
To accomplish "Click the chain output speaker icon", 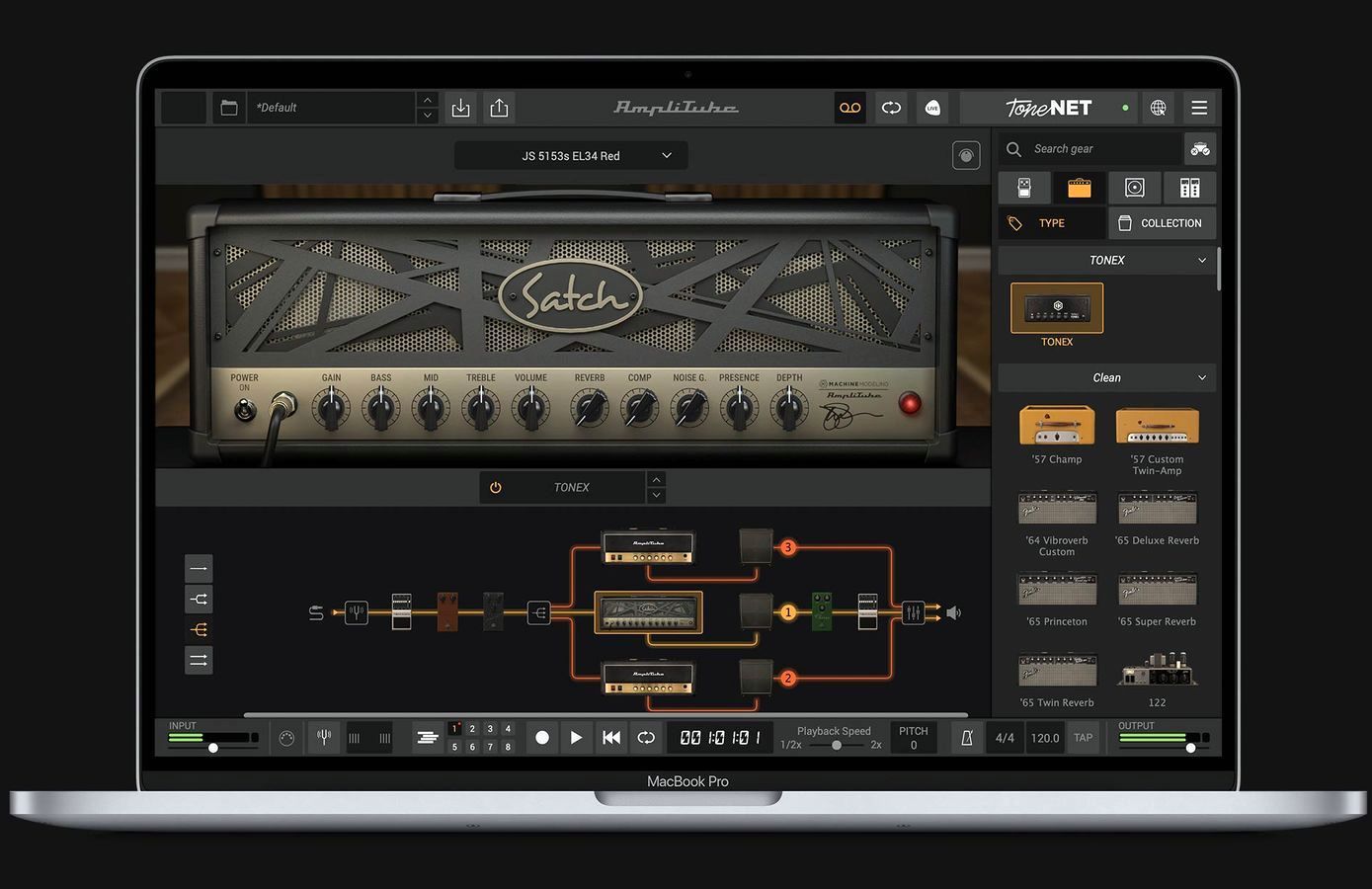I will pos(953,613).
